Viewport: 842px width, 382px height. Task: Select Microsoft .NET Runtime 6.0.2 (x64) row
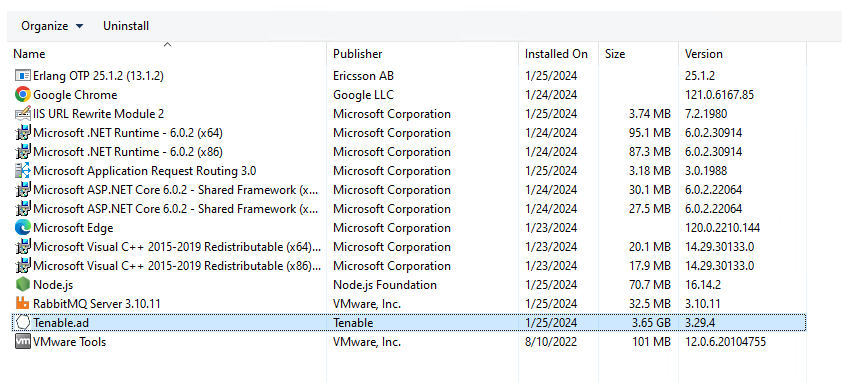pyautogui.click(x=409, y=133)
